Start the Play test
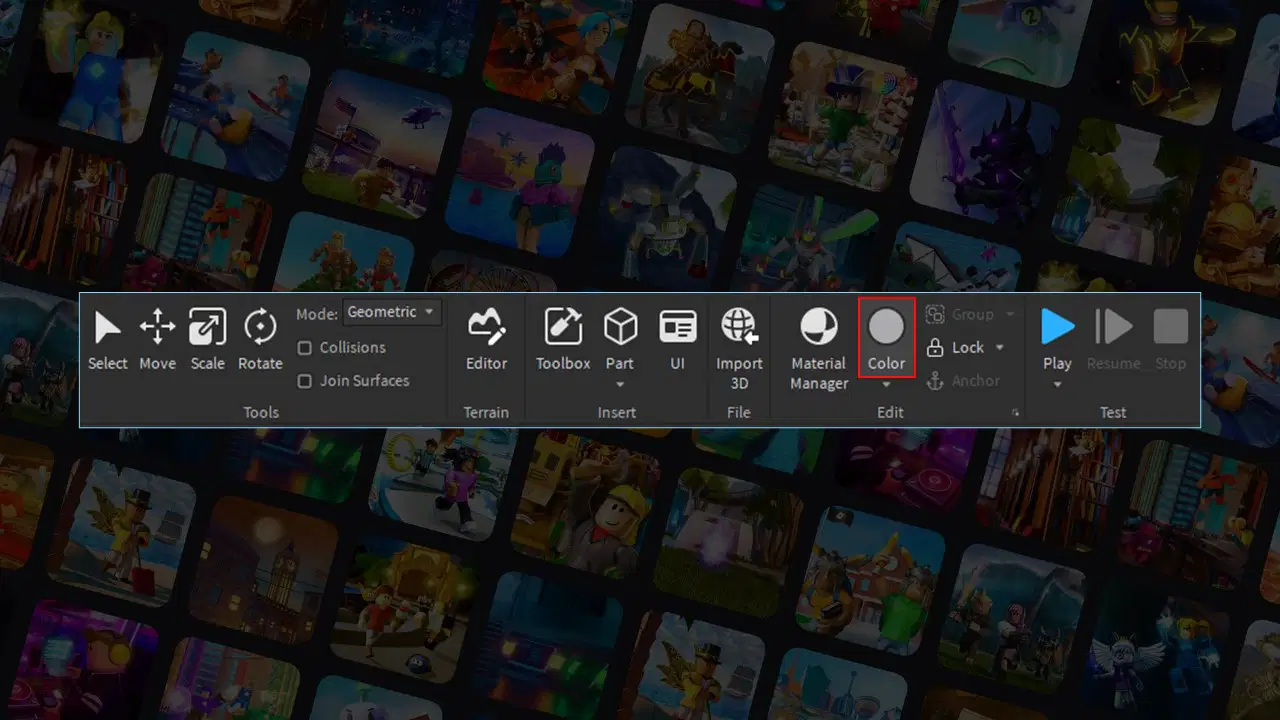 (x=1057, y=338)
